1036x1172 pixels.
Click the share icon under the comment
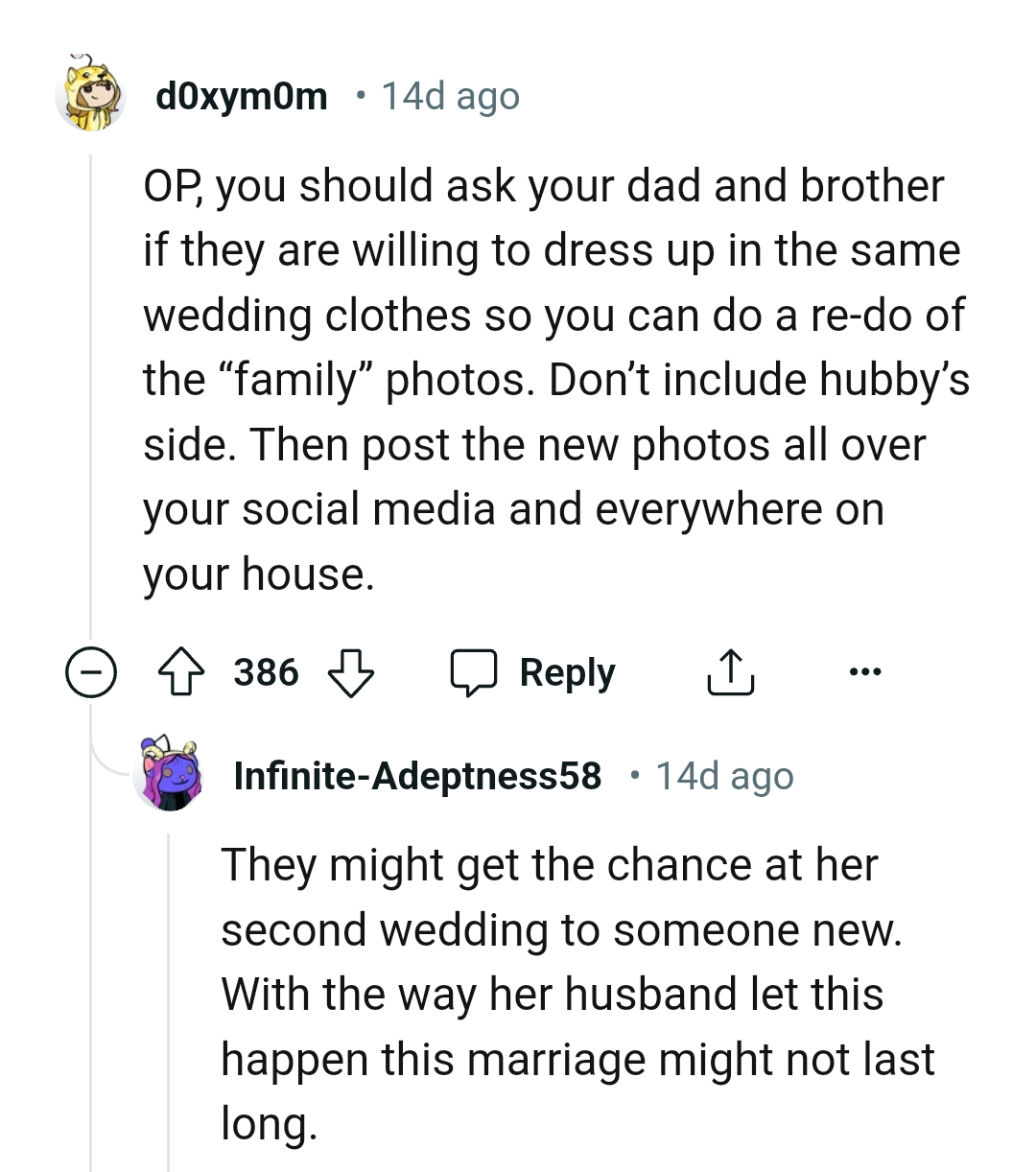click(x=730, y=671)
